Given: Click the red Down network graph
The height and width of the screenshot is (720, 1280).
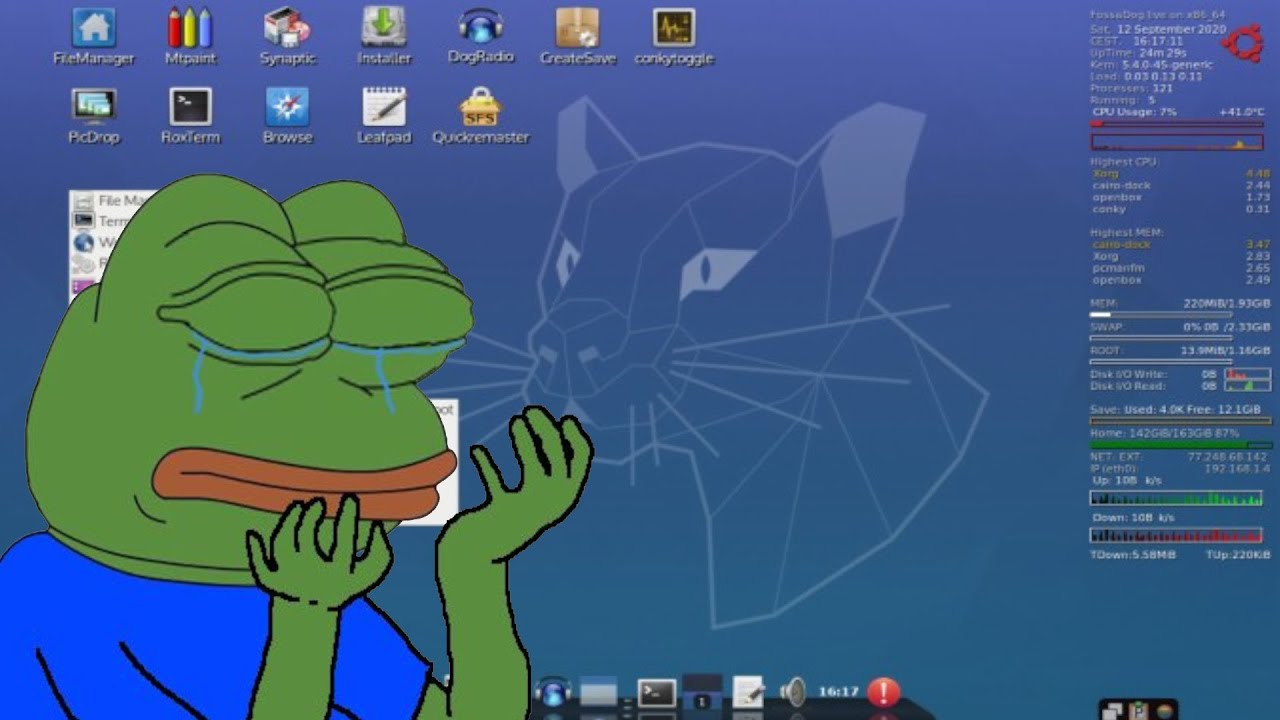Looking at the screenshot, I should point(1176,536).
